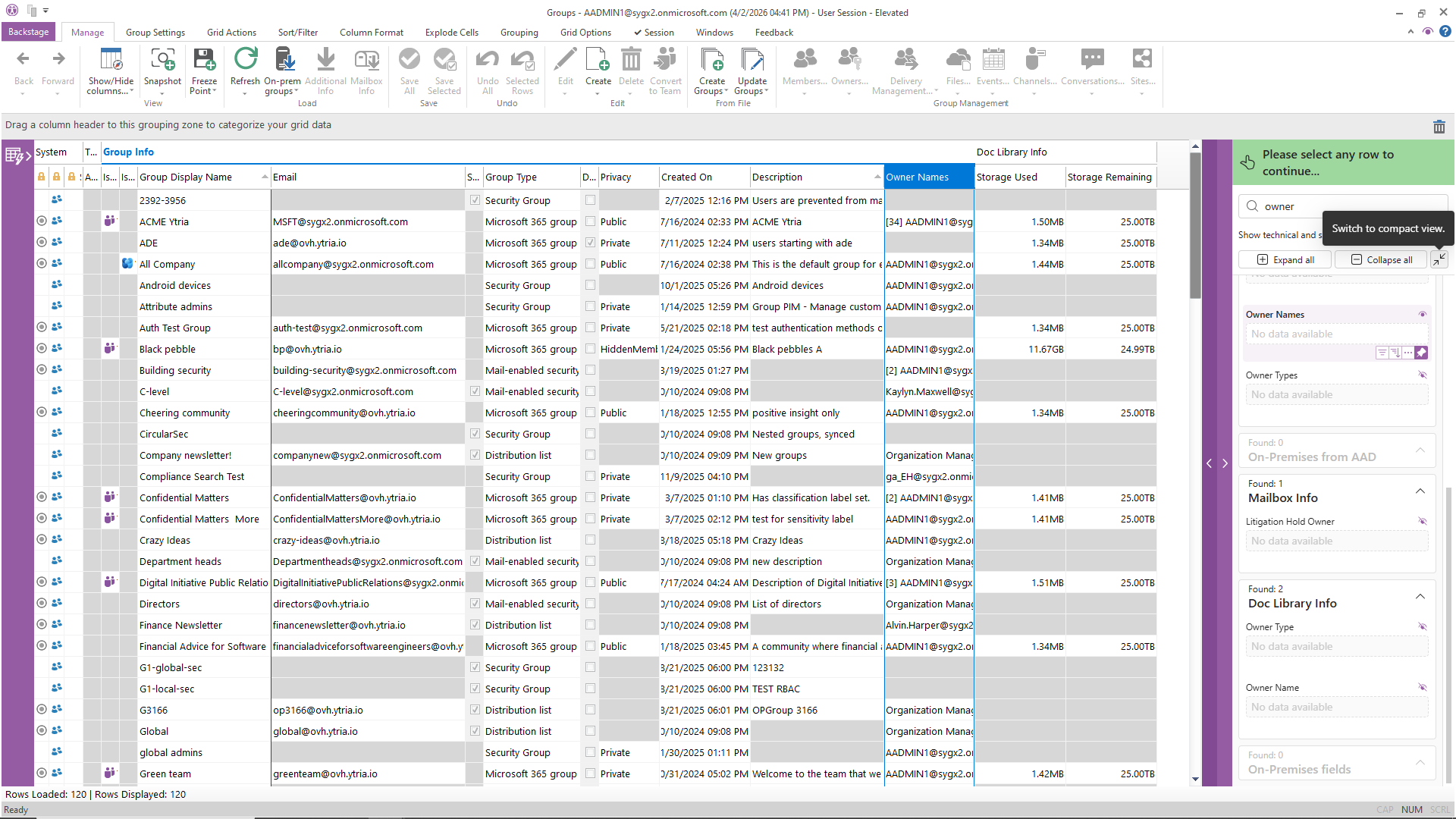Toggle eye icon next to Owner Types field

coord(1423,375)
